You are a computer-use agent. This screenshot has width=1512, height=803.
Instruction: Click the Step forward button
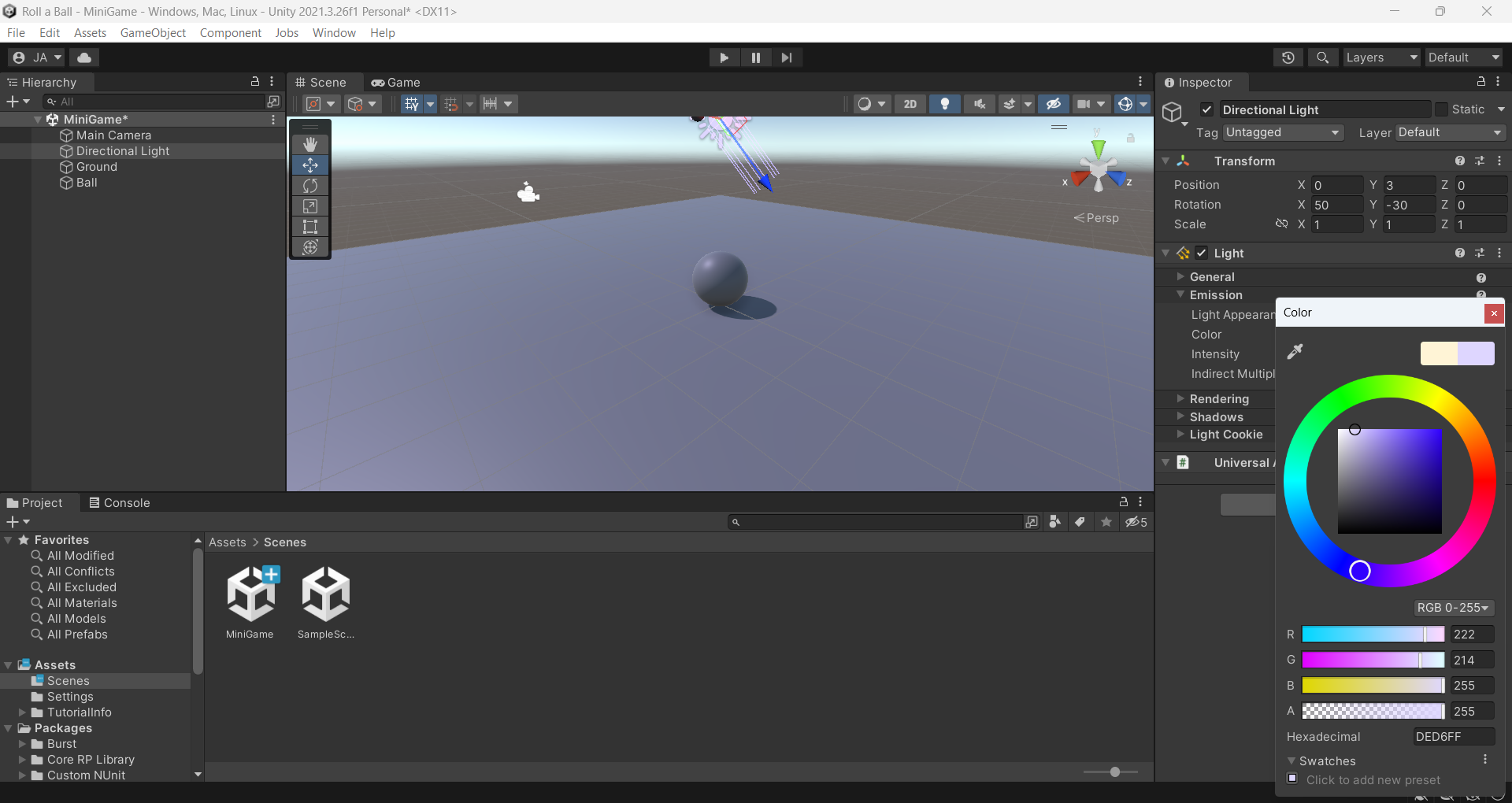pyautogui.click(x=787, y=57)
